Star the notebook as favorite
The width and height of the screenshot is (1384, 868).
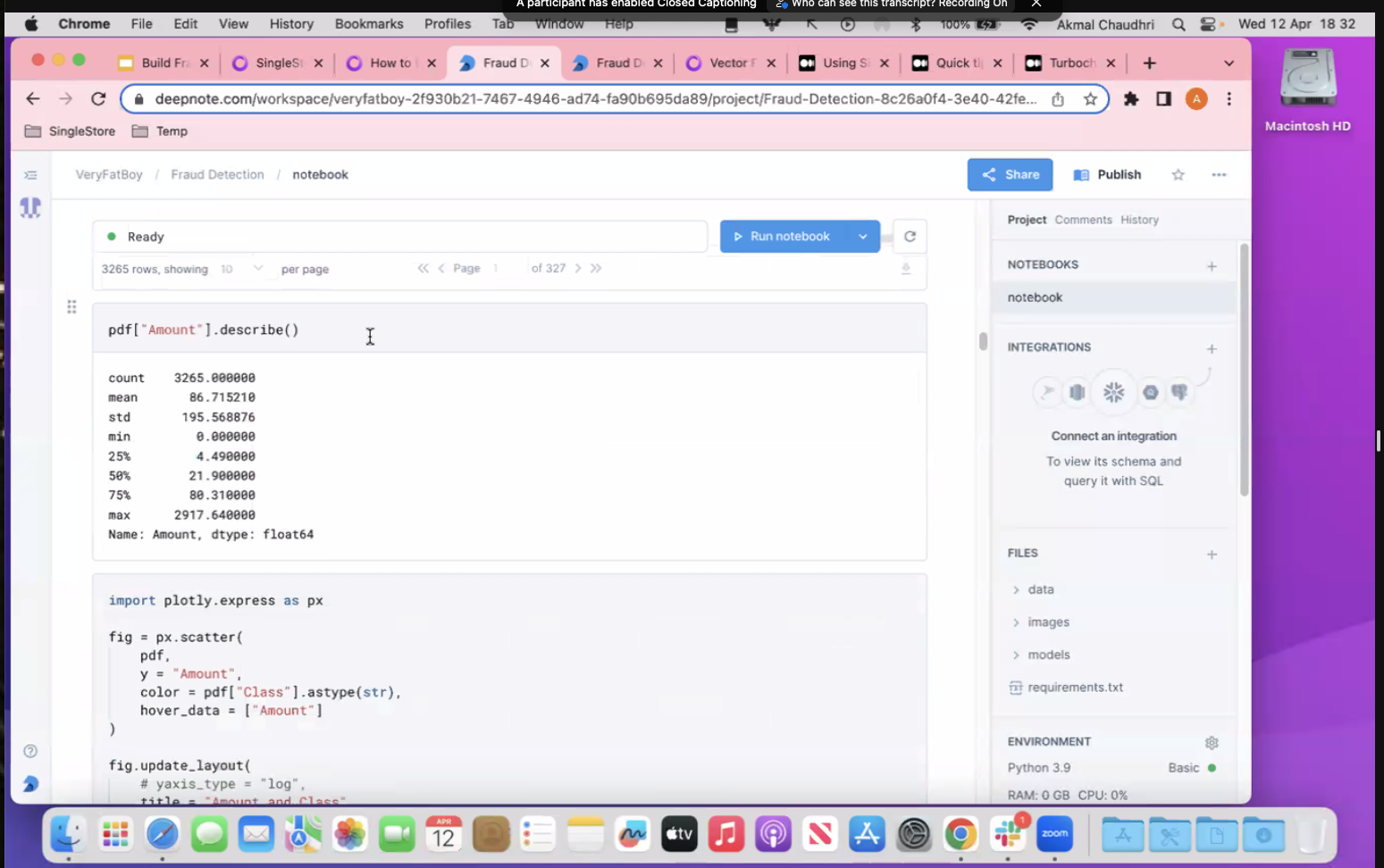1178,175
